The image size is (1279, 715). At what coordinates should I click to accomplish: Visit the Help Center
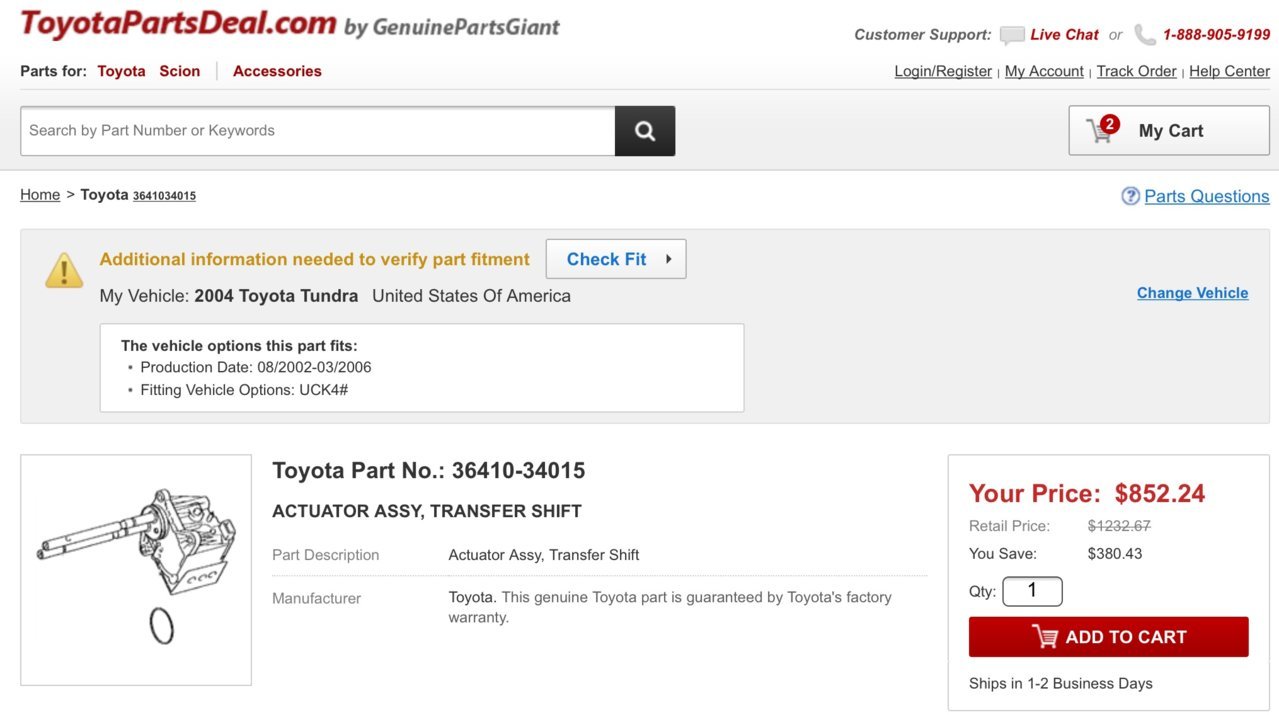coord(1229,71)
